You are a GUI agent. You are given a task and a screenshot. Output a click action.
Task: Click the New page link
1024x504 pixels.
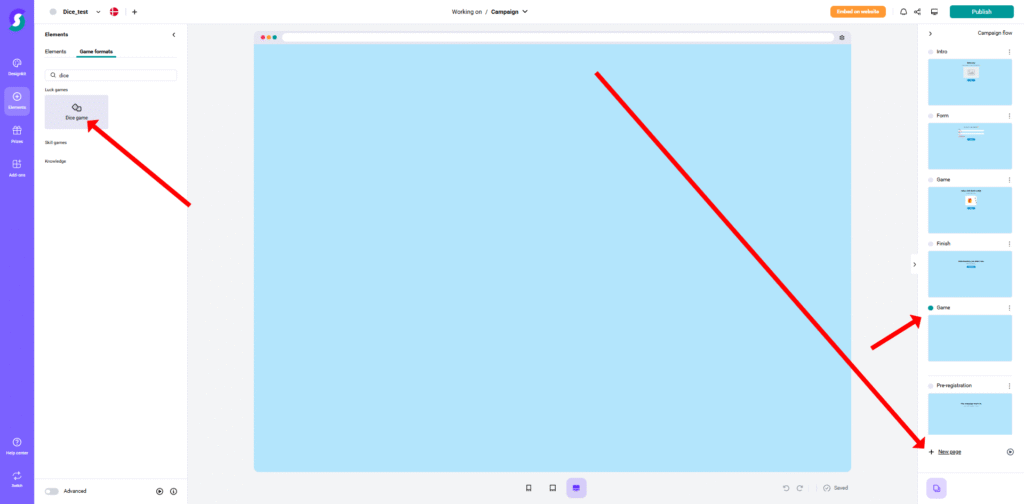click(949, 452)
